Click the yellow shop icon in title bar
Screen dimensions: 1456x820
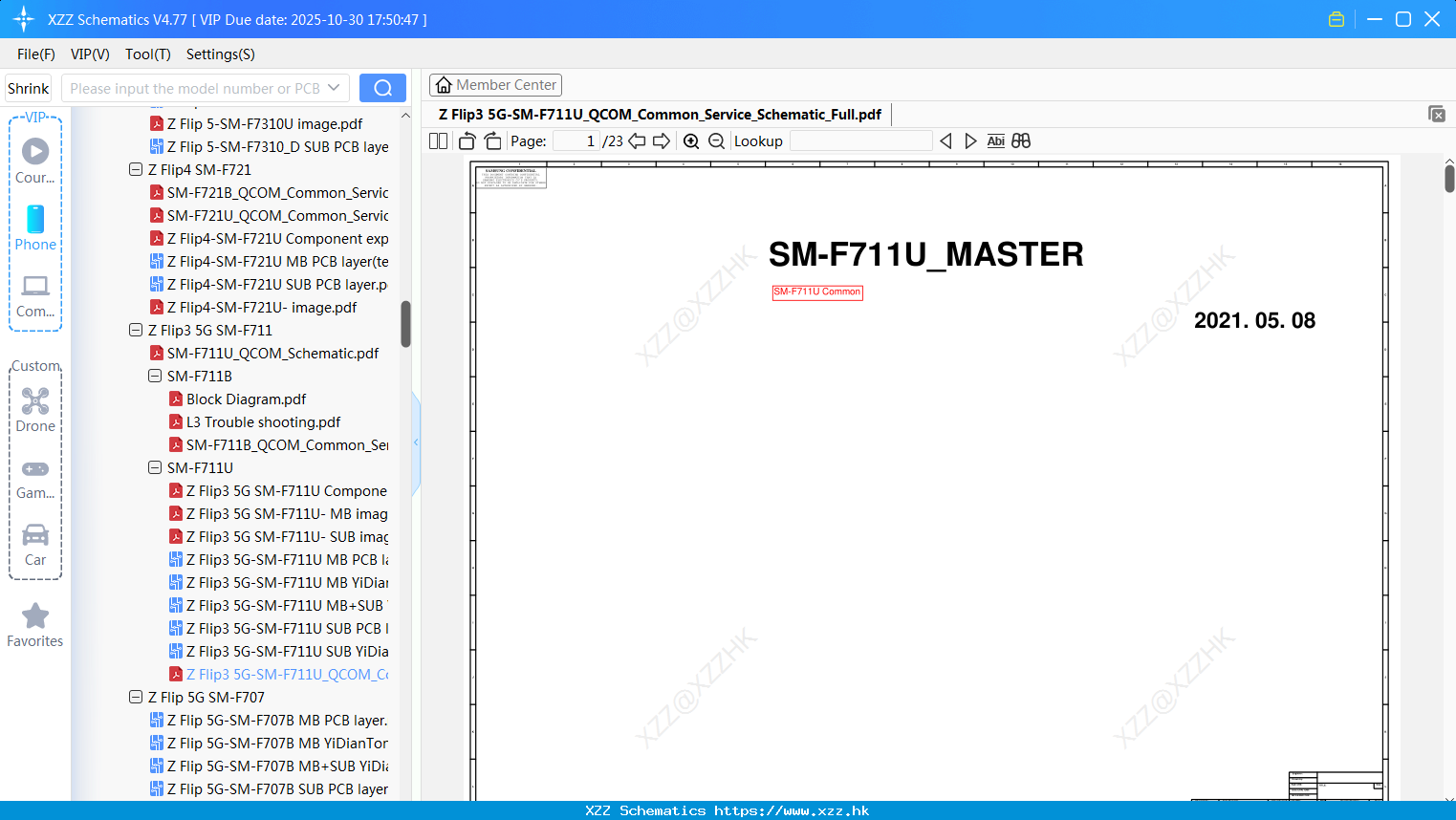pos(1336,19)
